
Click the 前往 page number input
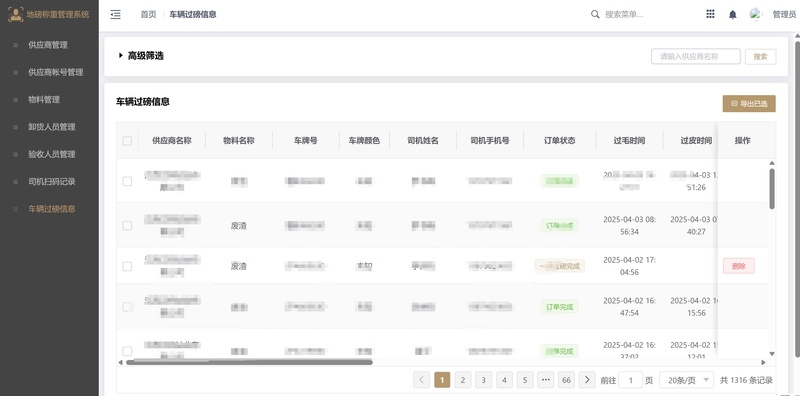pos(631,380)
